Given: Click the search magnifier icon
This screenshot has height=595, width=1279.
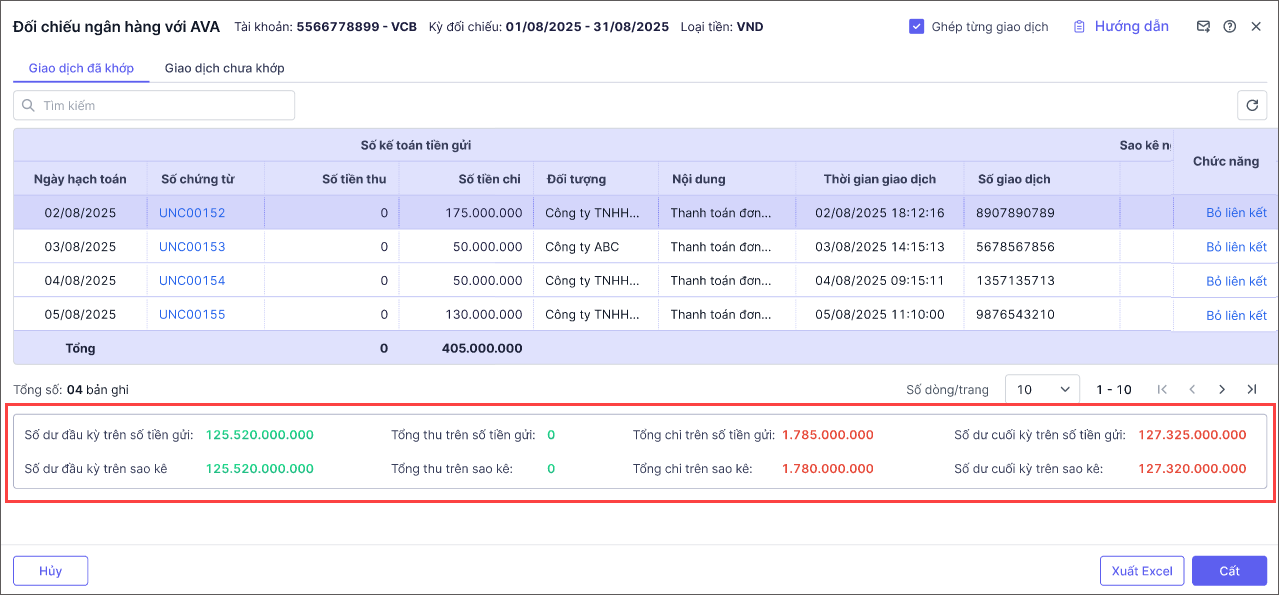Looking at the screenshot, I should click(x=28, y=106).
